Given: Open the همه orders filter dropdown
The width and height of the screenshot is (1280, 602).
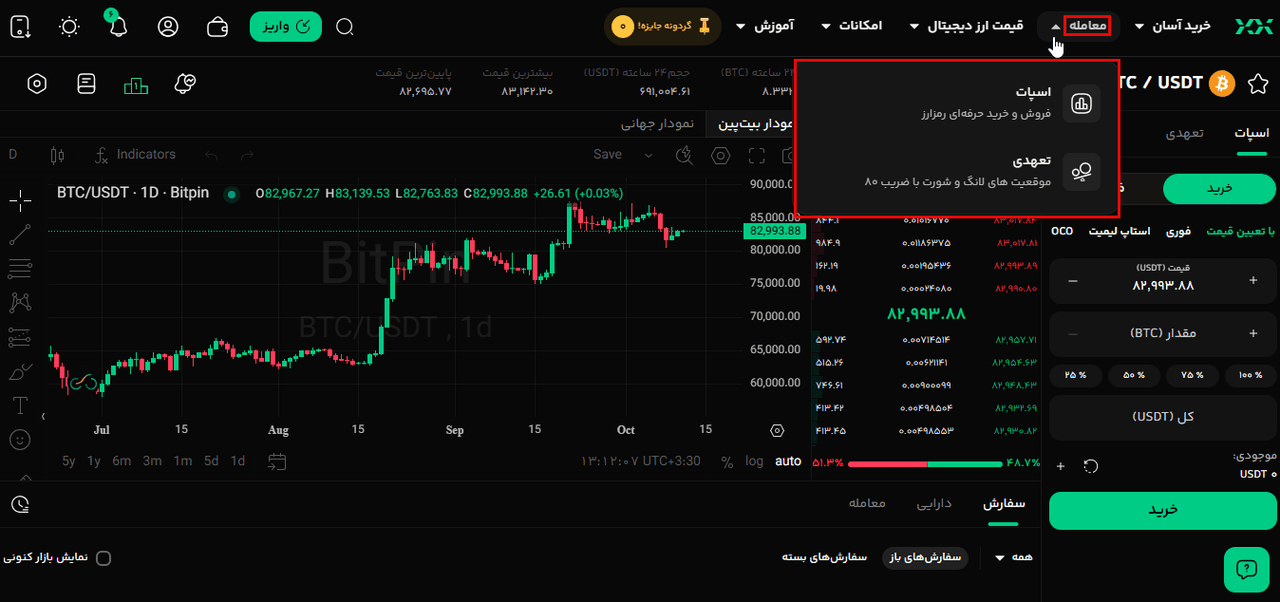Looking at the screenshot, I should click(x=1014, y=557).
